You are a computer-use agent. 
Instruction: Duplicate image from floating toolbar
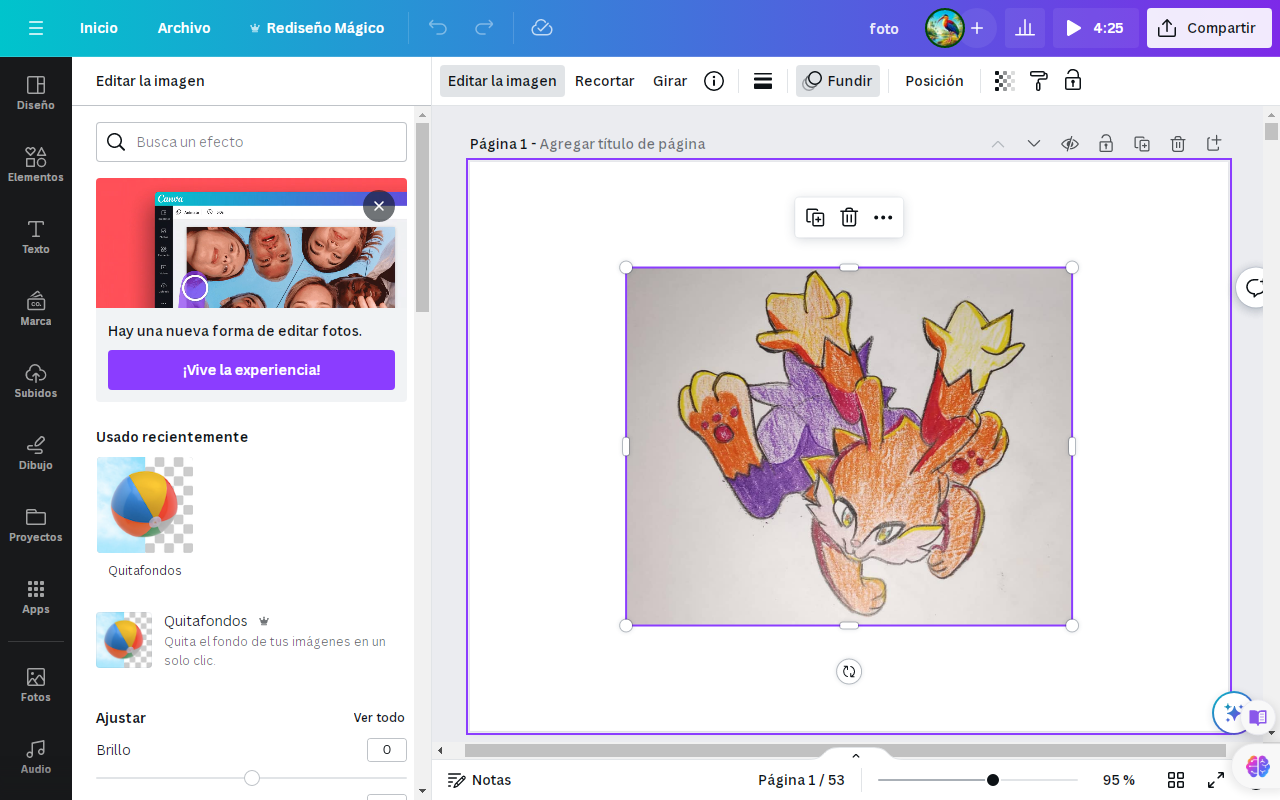click(815, 217)
